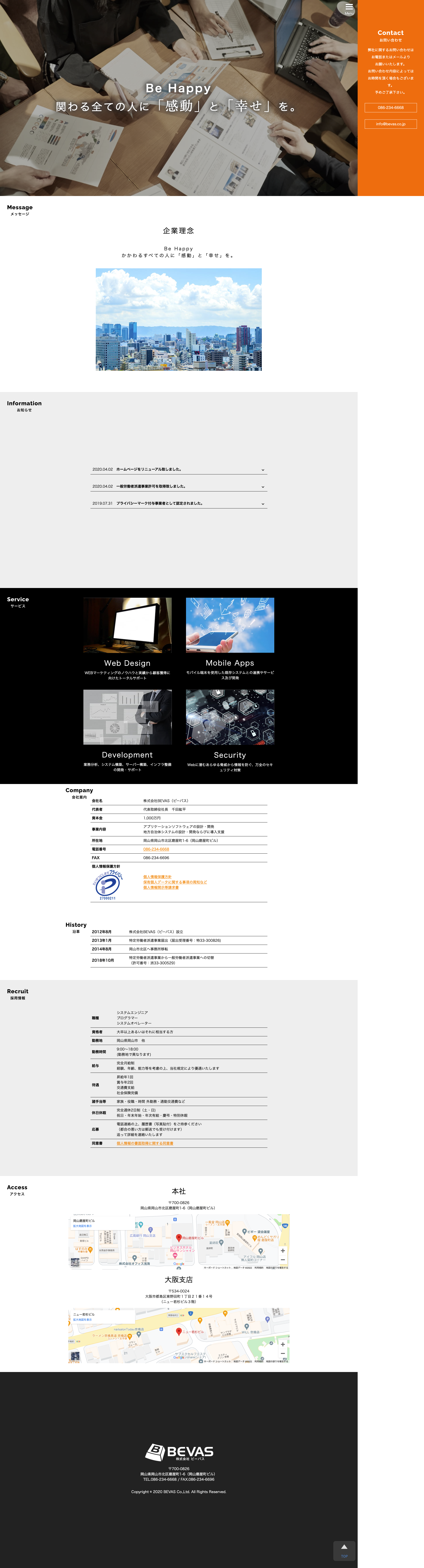Screen dimensions: 424x1568
Task: Open the 個人情報の書面取得に関する同意書 link
Action: coord(145,1143)
